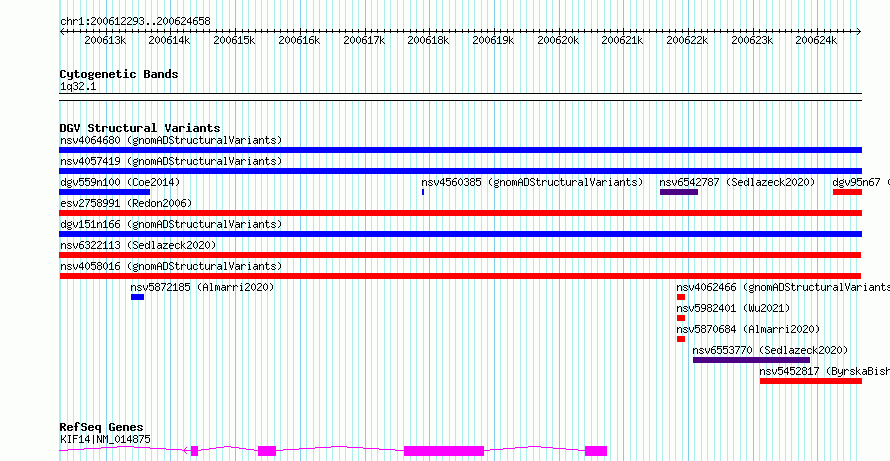Click the small nsv4560385 variant marker
This screenshot has width=890, height=461.
tap(423, 192)
